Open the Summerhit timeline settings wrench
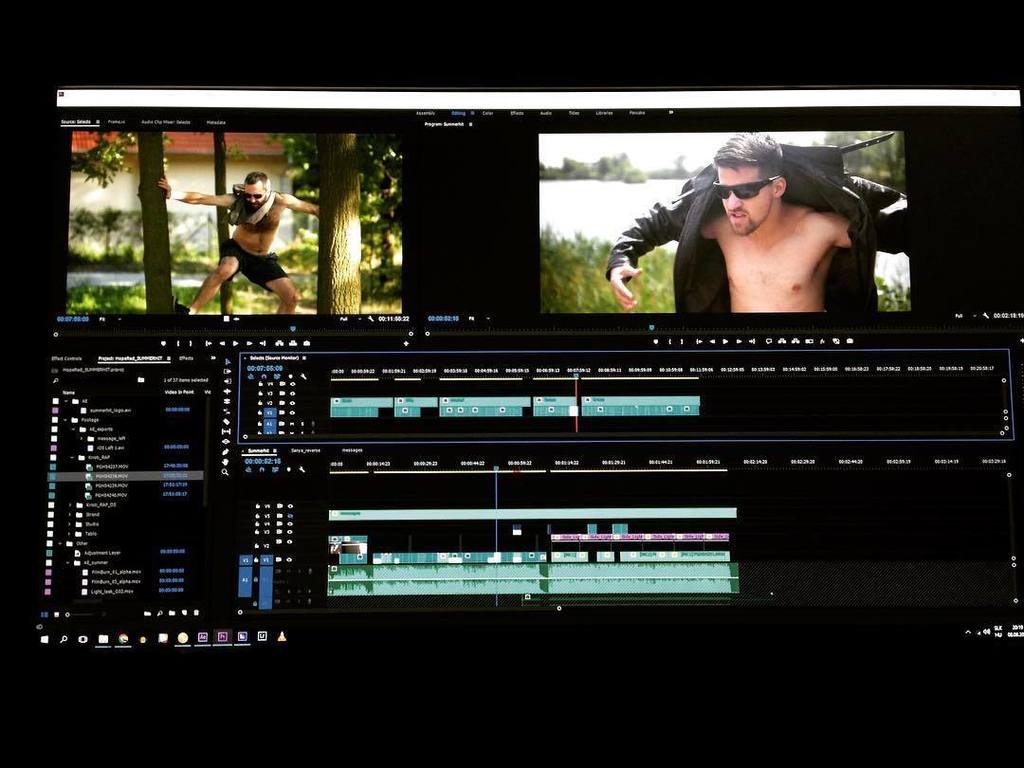The height and width of the screenshot is (768, 1024). pos(302,469)
